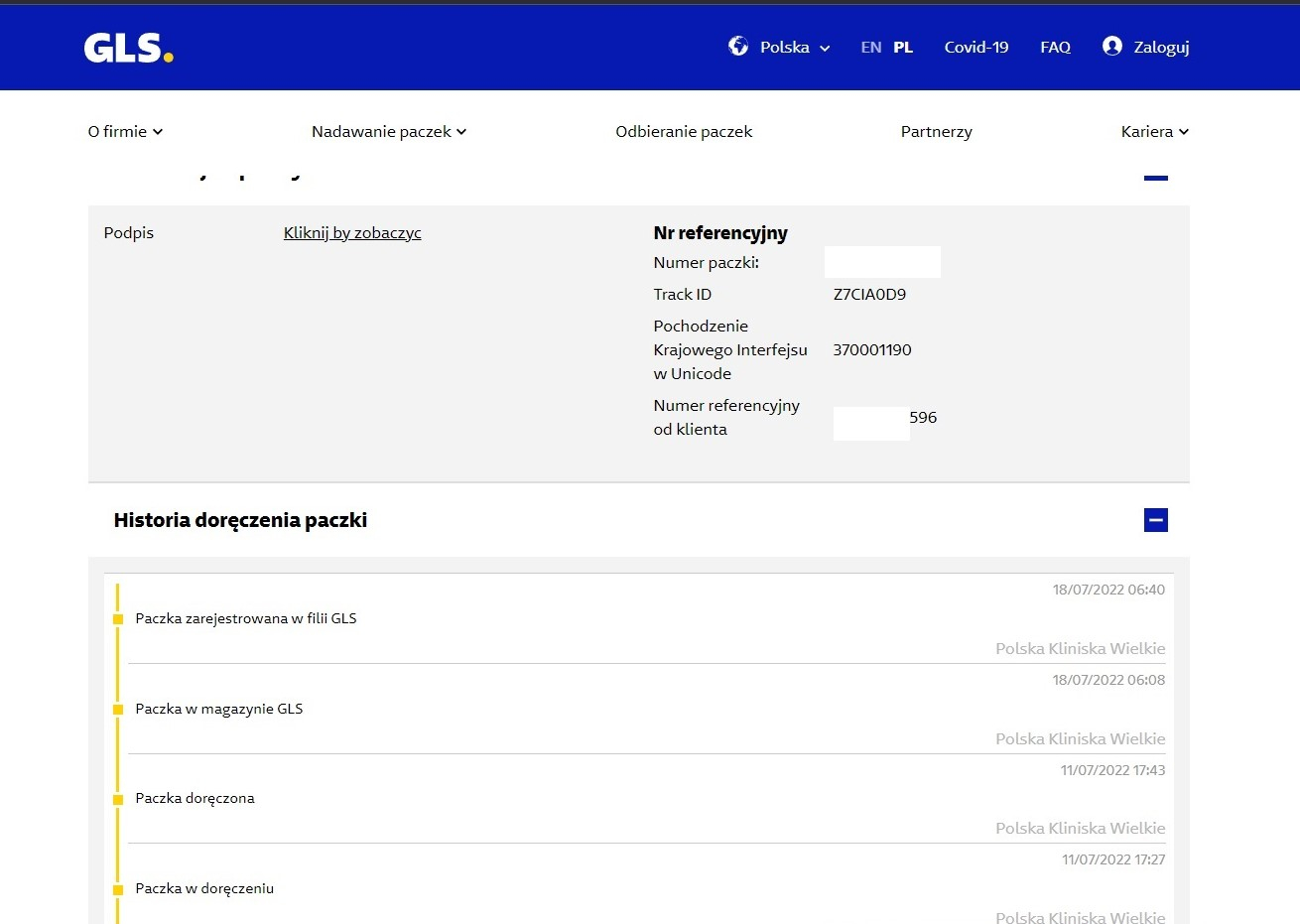Screen dimensions: 1300x924
Task: Select the PL language option
Action: tap(903, 47)
